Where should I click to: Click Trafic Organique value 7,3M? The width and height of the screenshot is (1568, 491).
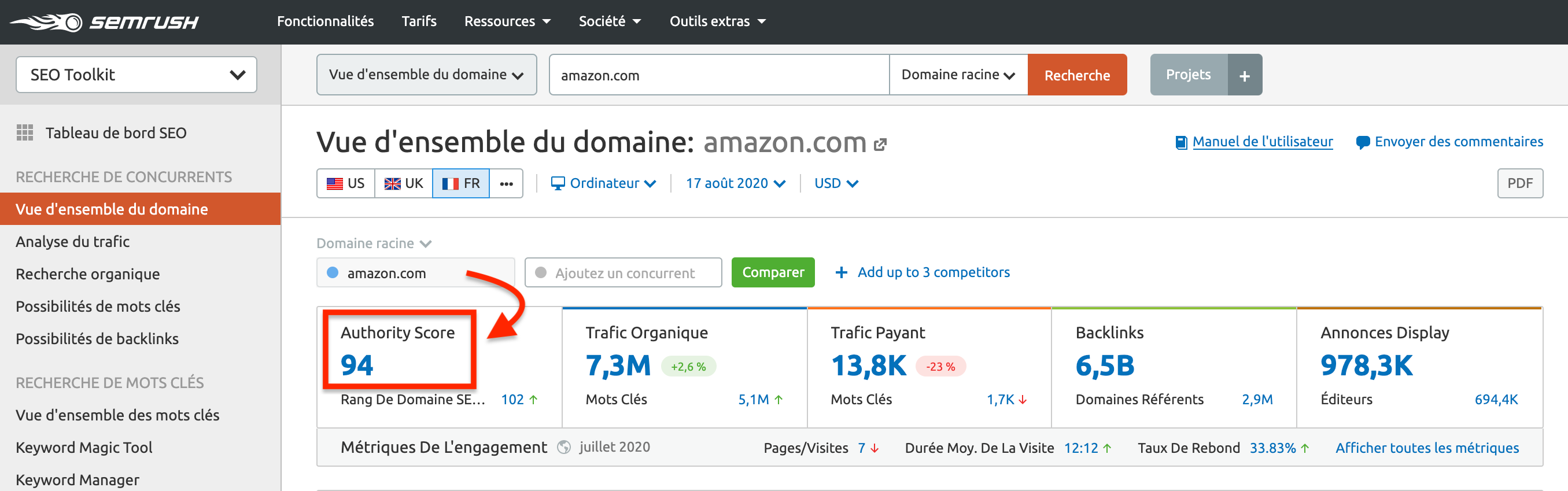click(618, 366)
